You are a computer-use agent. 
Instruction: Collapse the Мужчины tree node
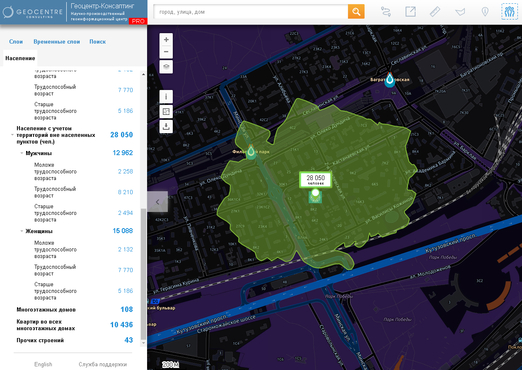22,153
